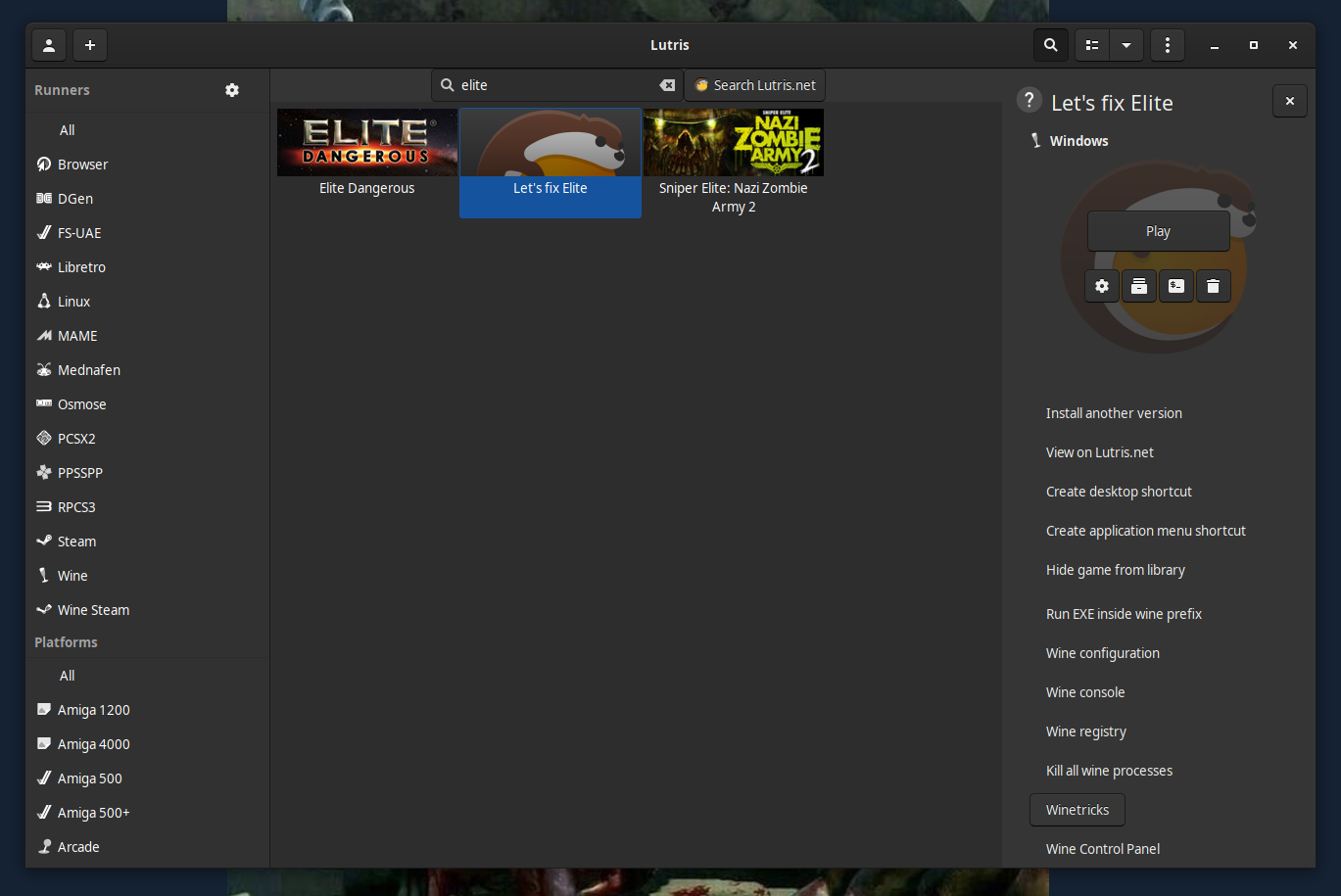
Task: Select Browser runner in sidebar
Action: coord(147,165)
